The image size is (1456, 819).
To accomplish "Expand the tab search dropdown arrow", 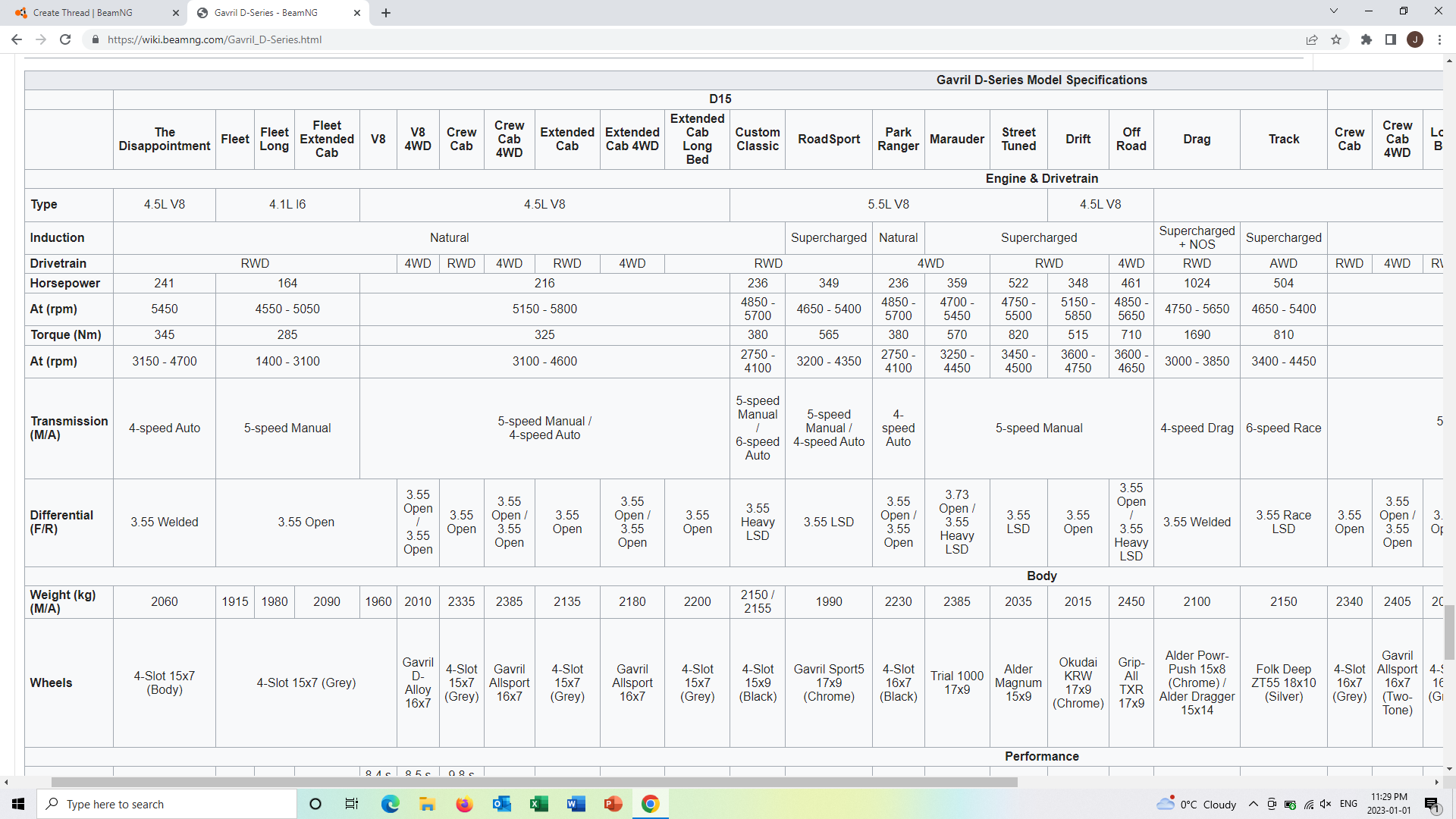I will point(1334,11).
